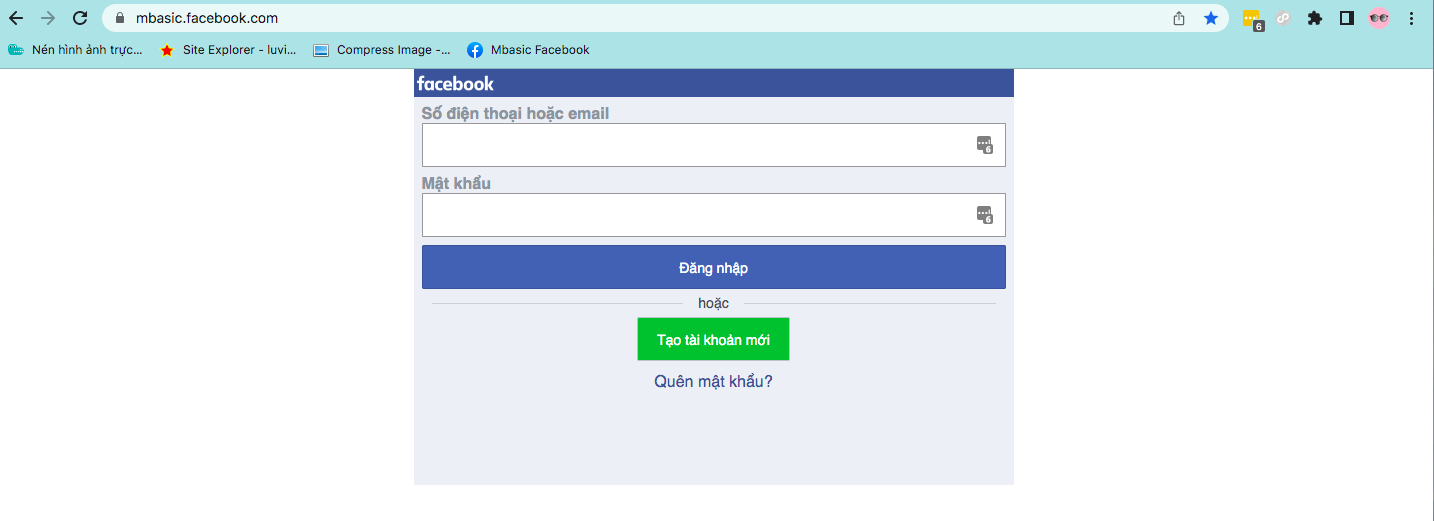Click the facebook logo in header

[x=455, y=84]
